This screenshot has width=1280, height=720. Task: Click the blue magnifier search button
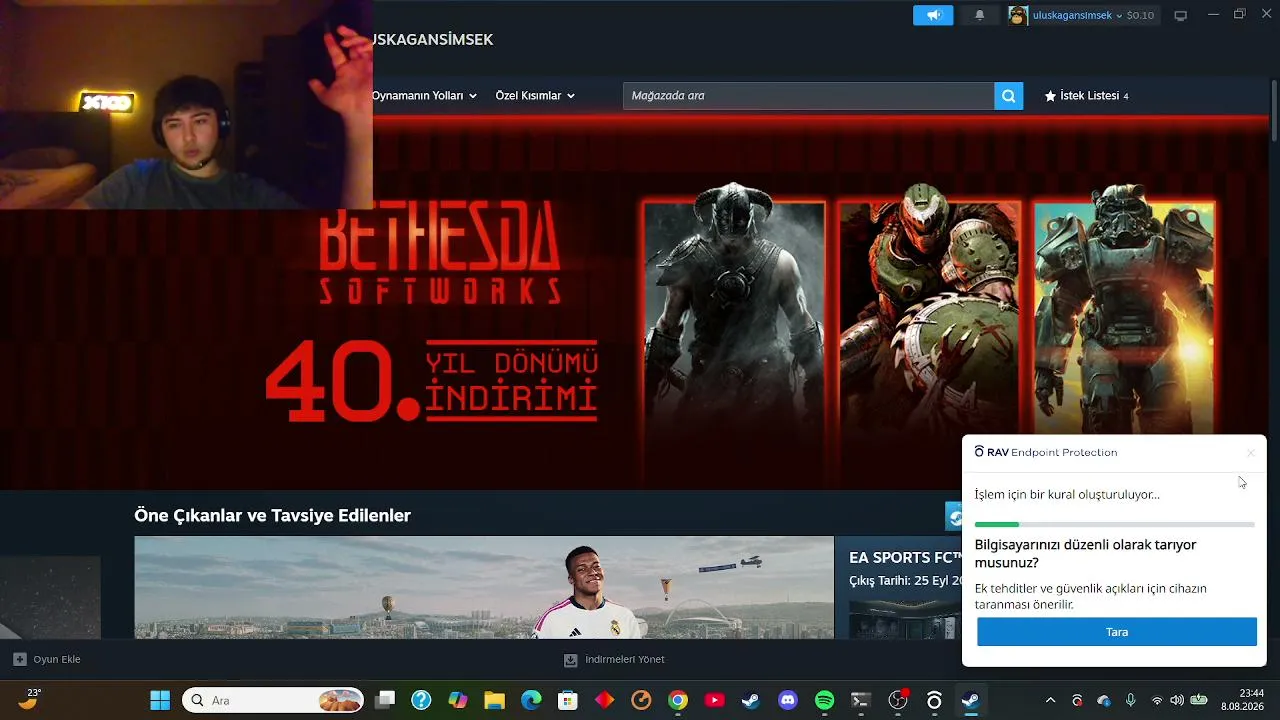tap(1009, 96)
